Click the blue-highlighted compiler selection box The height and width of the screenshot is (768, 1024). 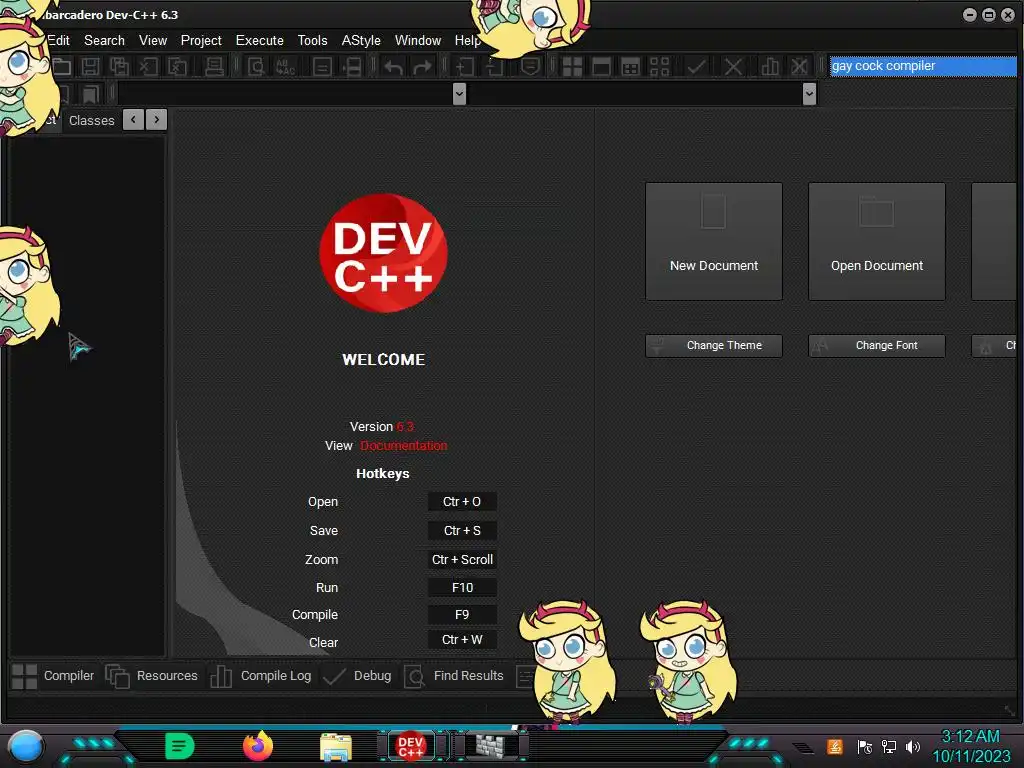coord(923,66)
